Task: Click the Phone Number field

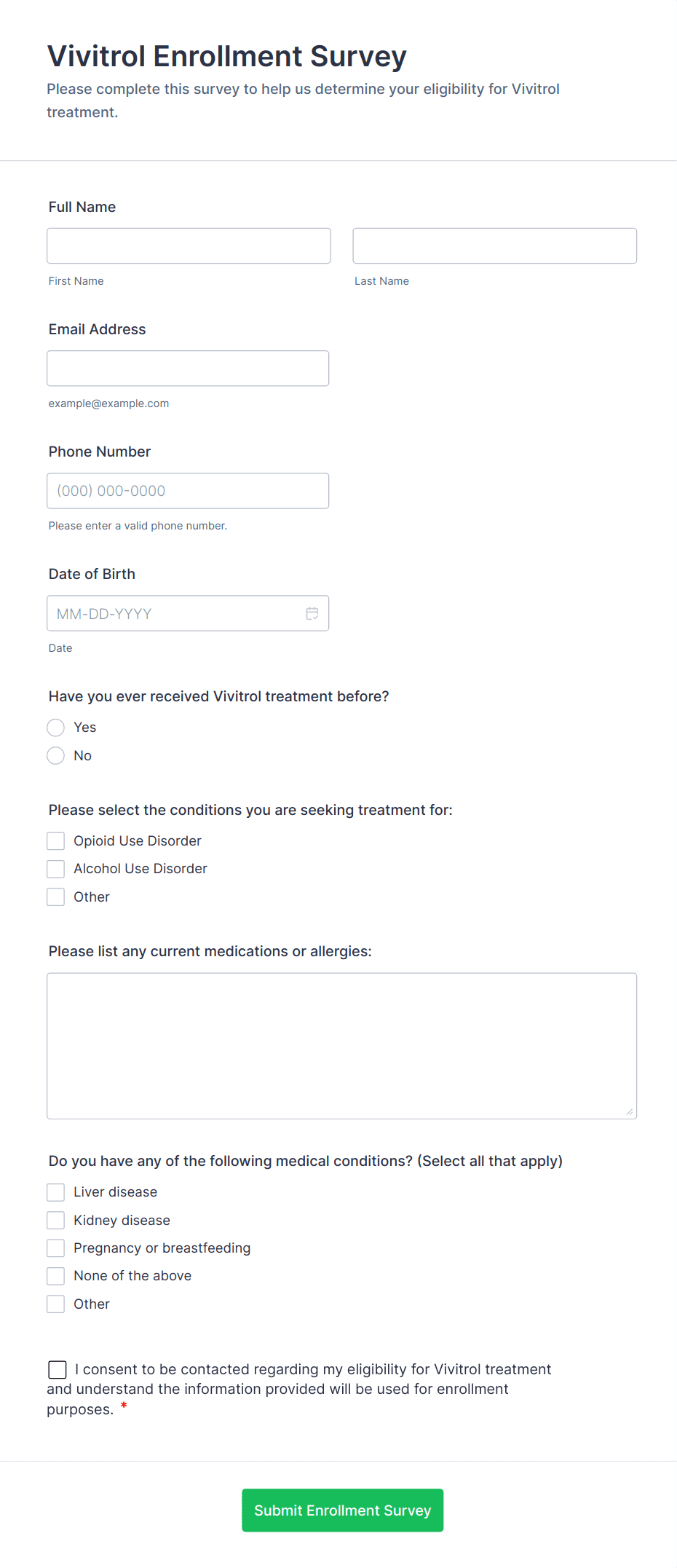Action: click(188, 490)
